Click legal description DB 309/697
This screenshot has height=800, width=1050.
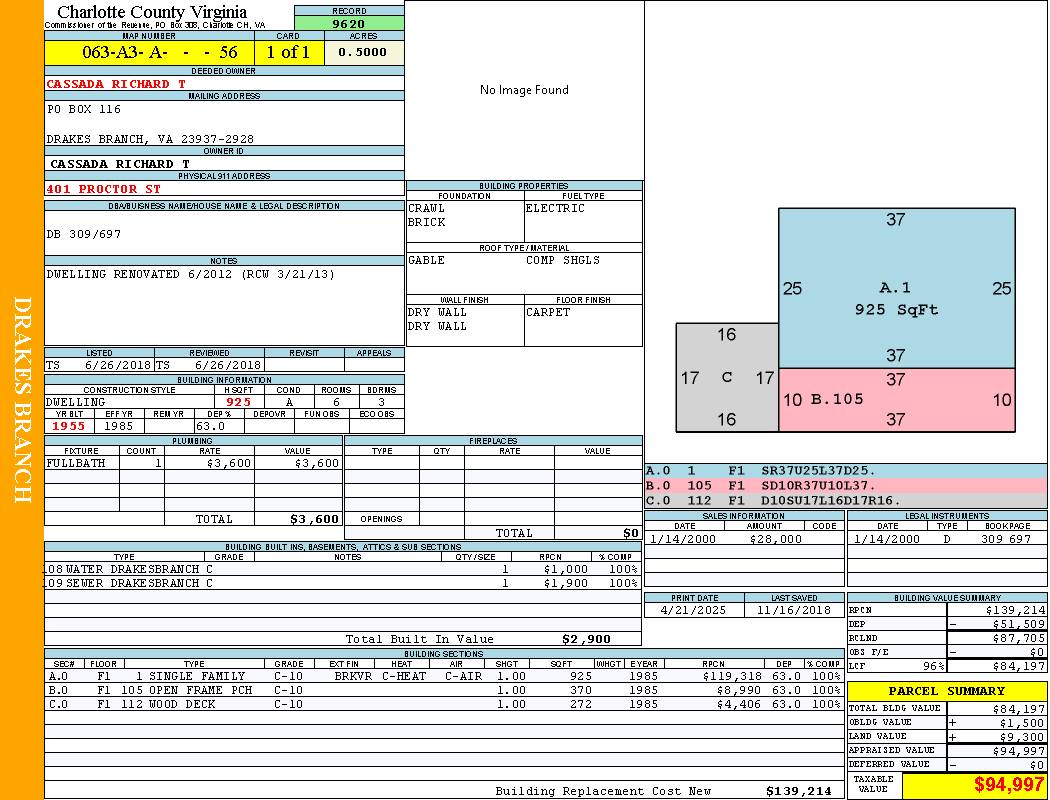84,234
